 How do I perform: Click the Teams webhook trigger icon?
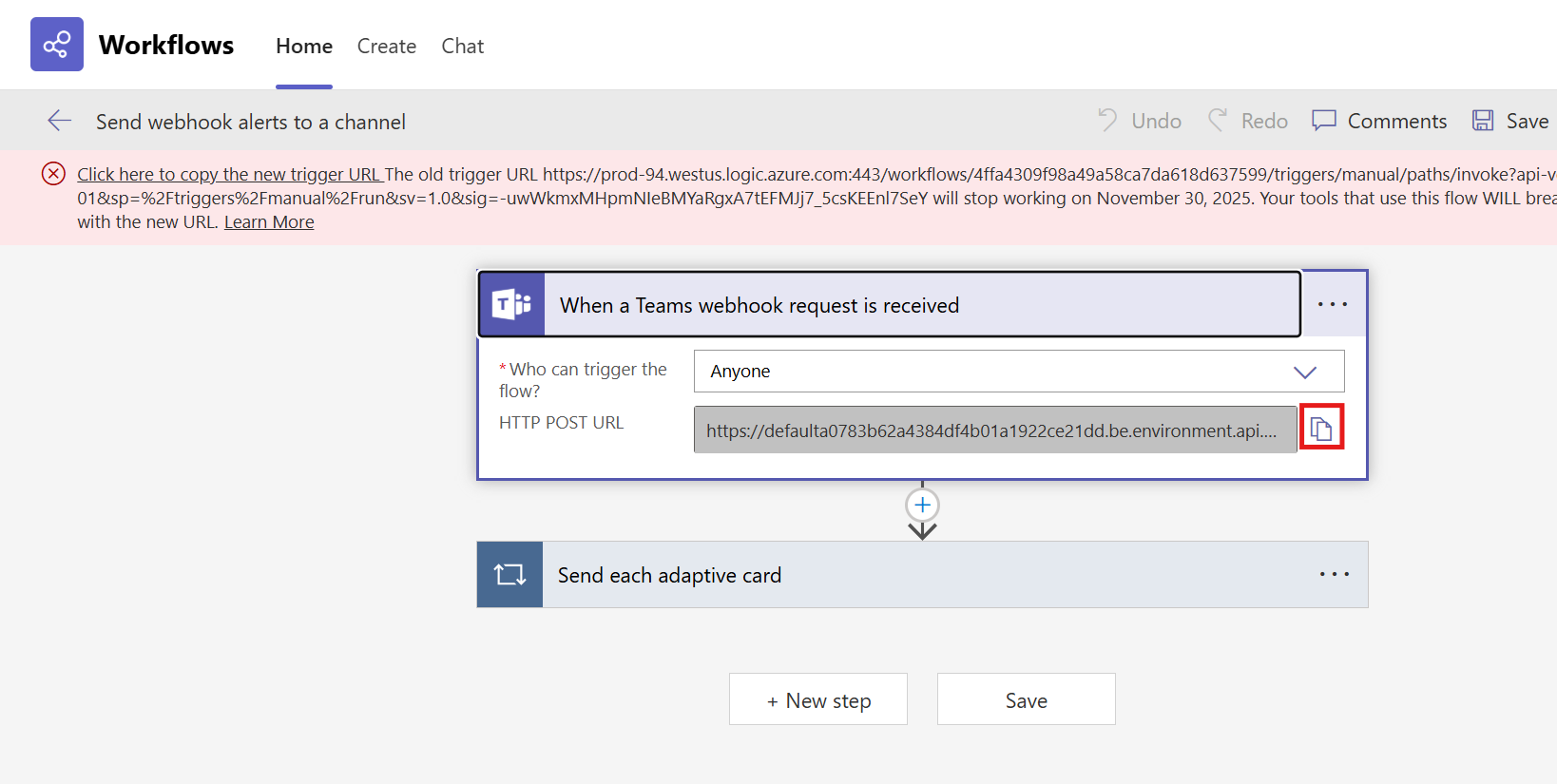511,304
